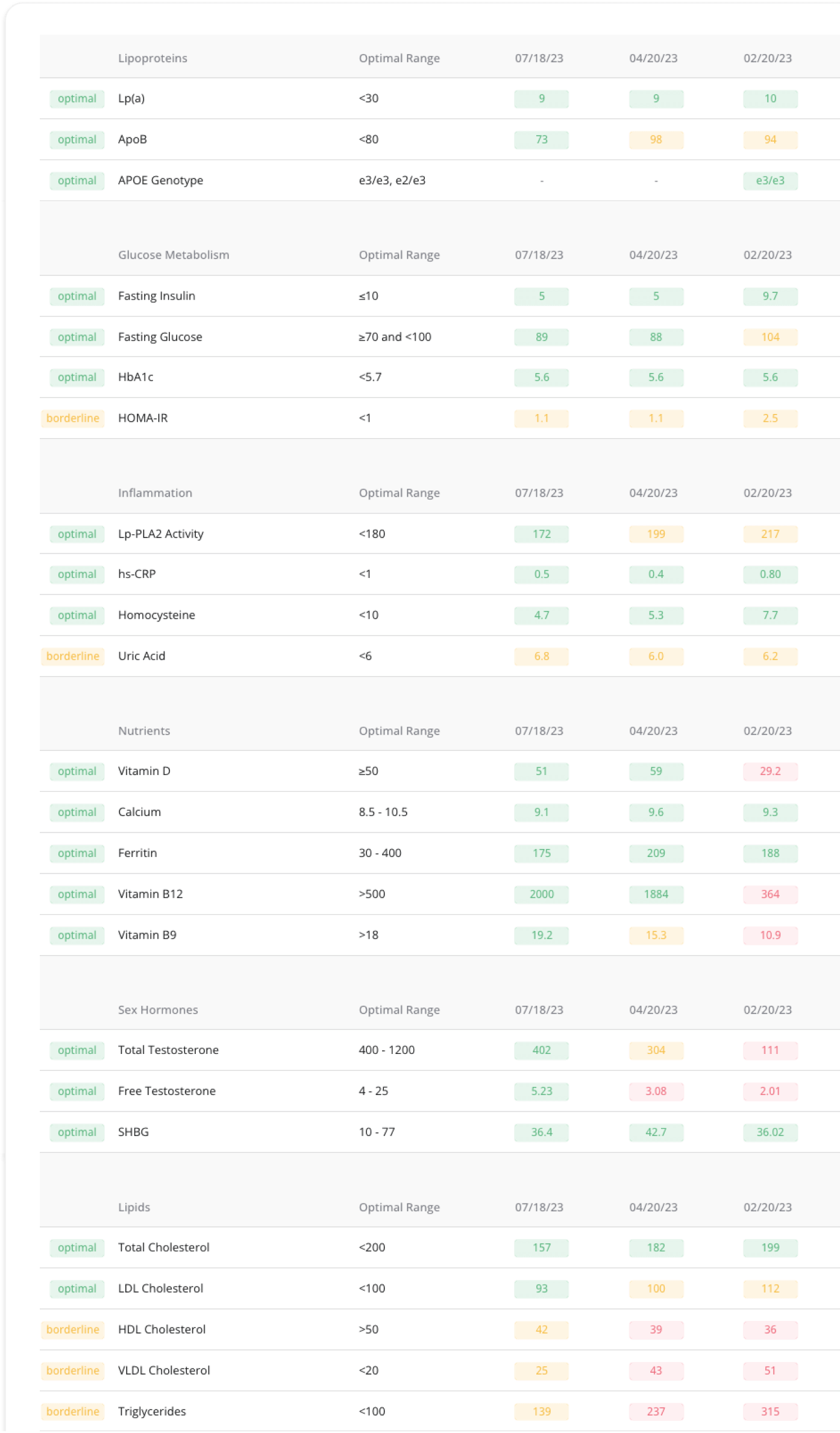Viewport: 840px width, 1433px height.
Task: Select the Lp(a) row label
Action: (x=131, y=98)
